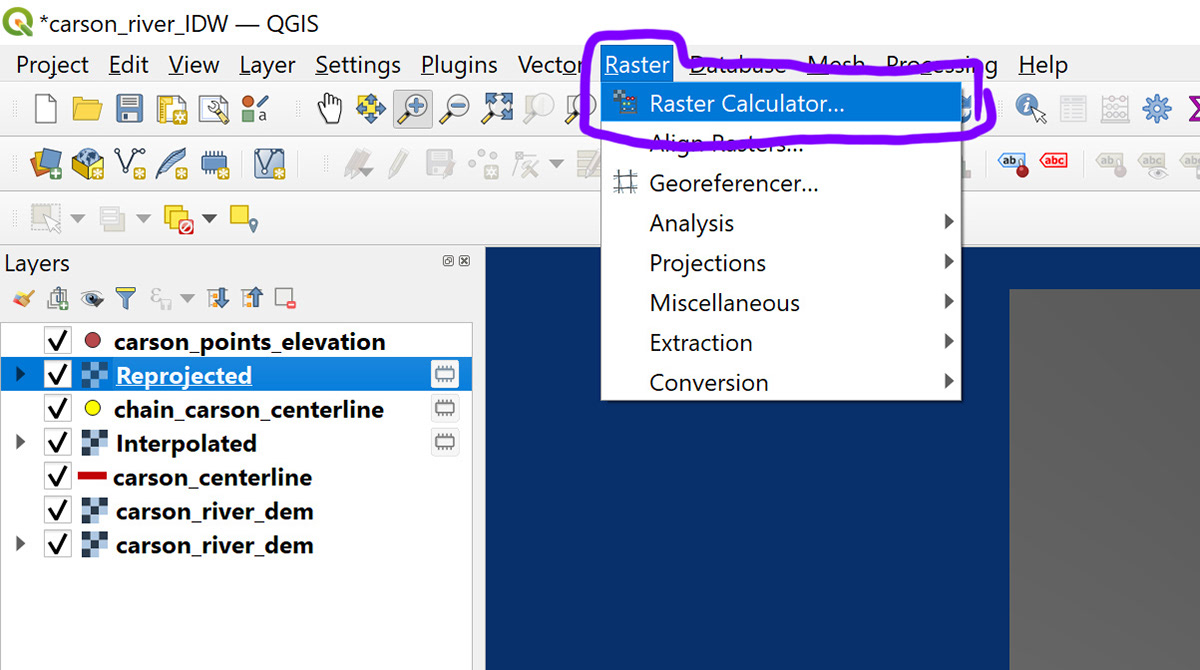1200x670 pixels.
Task: Click memory indicator beside chain_carson_centerline
Action: tap(445, 409)
